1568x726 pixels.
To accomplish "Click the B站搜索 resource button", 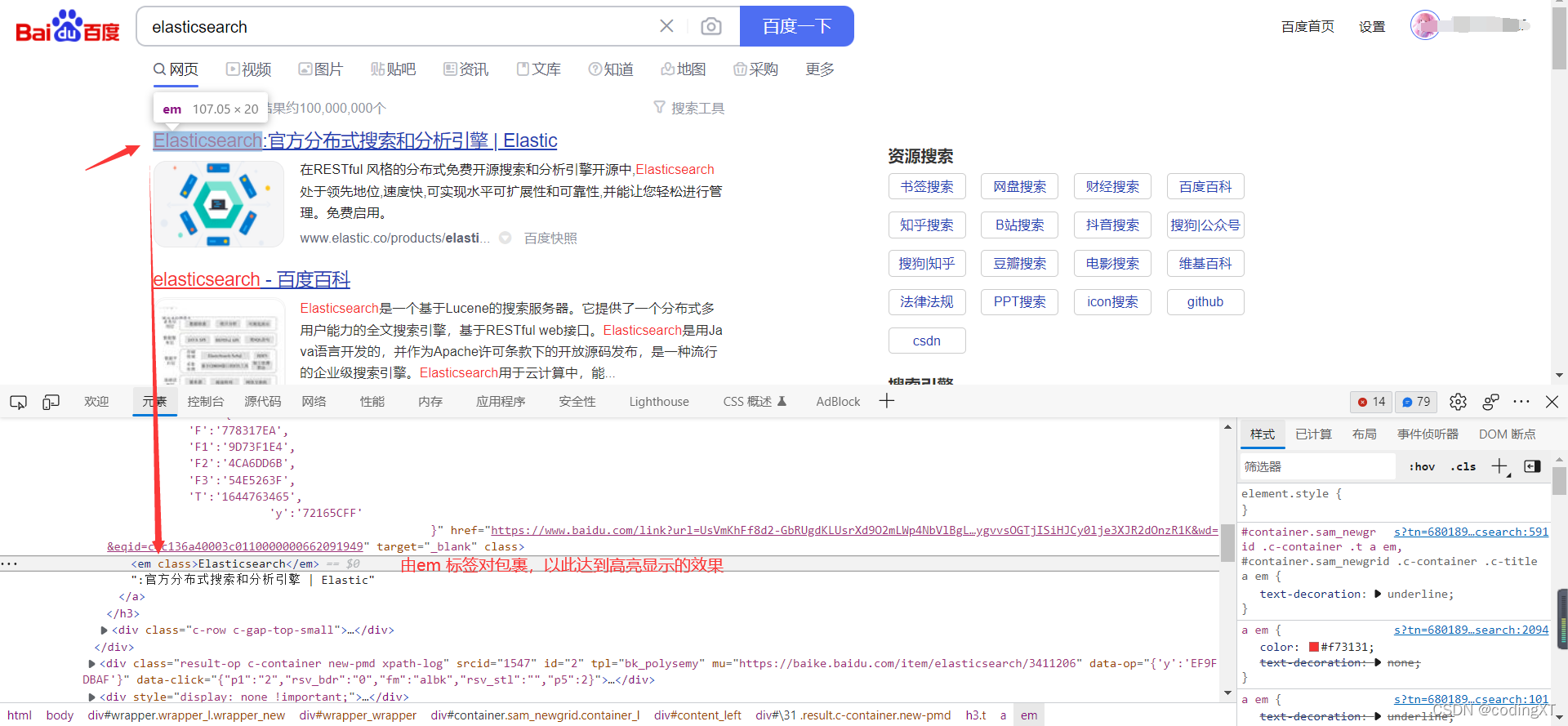I will tap(1020, 225).
